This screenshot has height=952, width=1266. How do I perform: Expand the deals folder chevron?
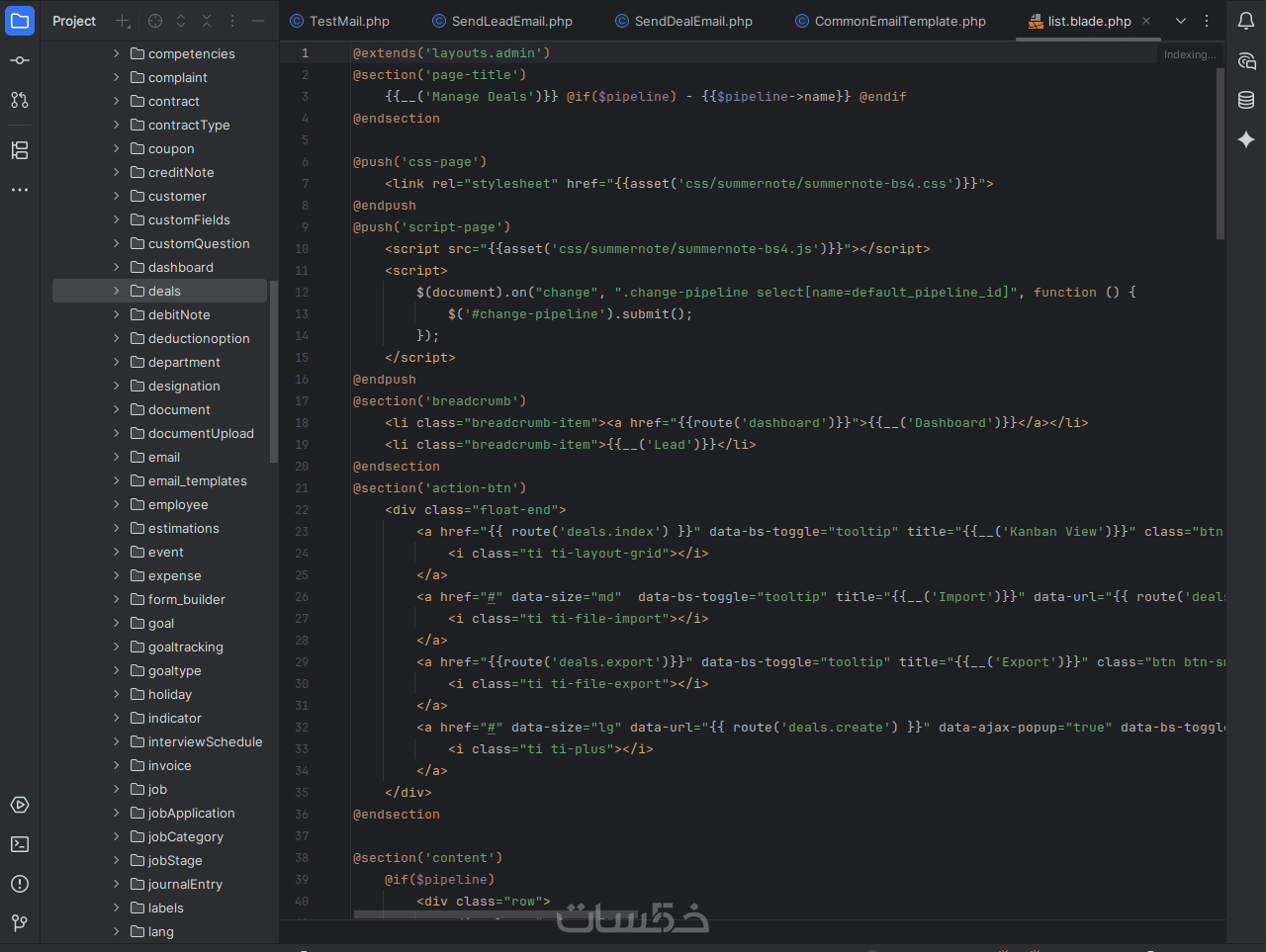click(117, 291)
